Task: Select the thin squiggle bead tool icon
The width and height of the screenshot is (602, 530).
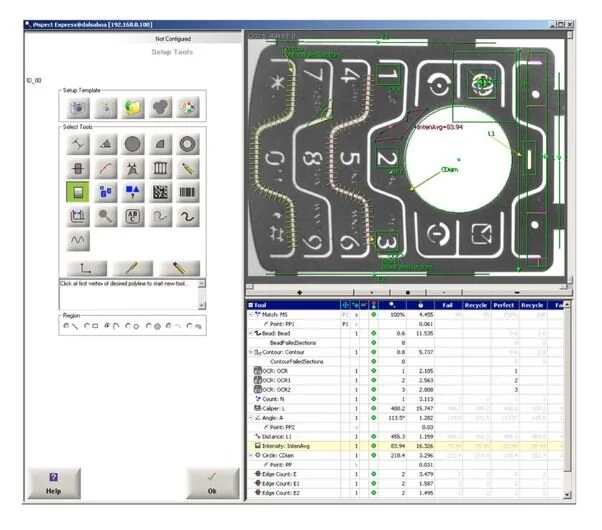Action: click(160, 216)
